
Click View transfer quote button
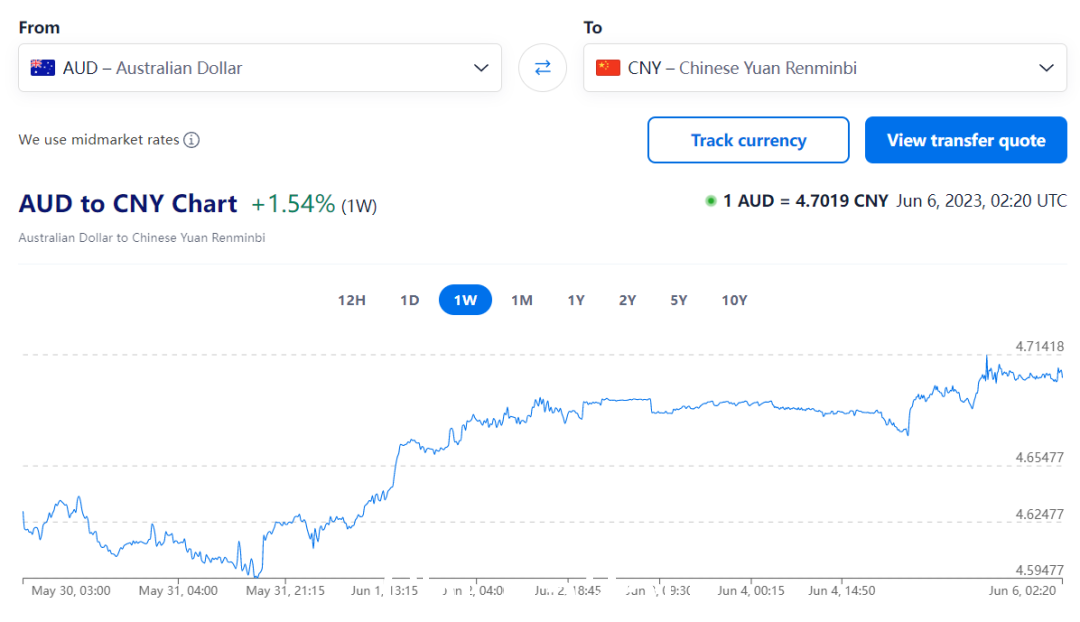[x=966, y=140]
